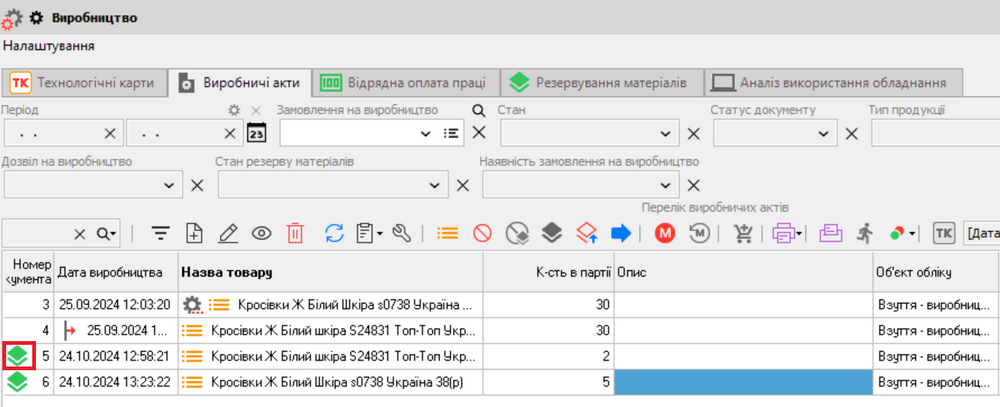Open the Статус документу dropdown
This screenshot has height=407, width=1000.
(823, 134)
